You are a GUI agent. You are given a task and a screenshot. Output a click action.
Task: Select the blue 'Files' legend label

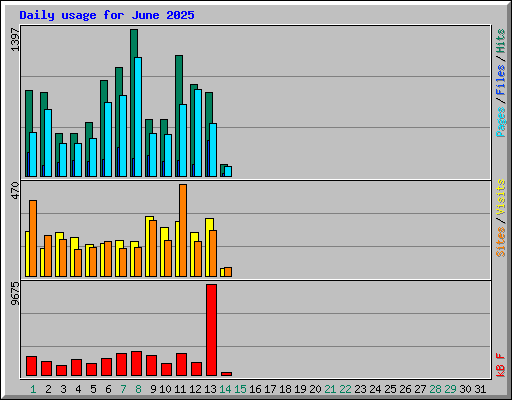coord(500,79)
